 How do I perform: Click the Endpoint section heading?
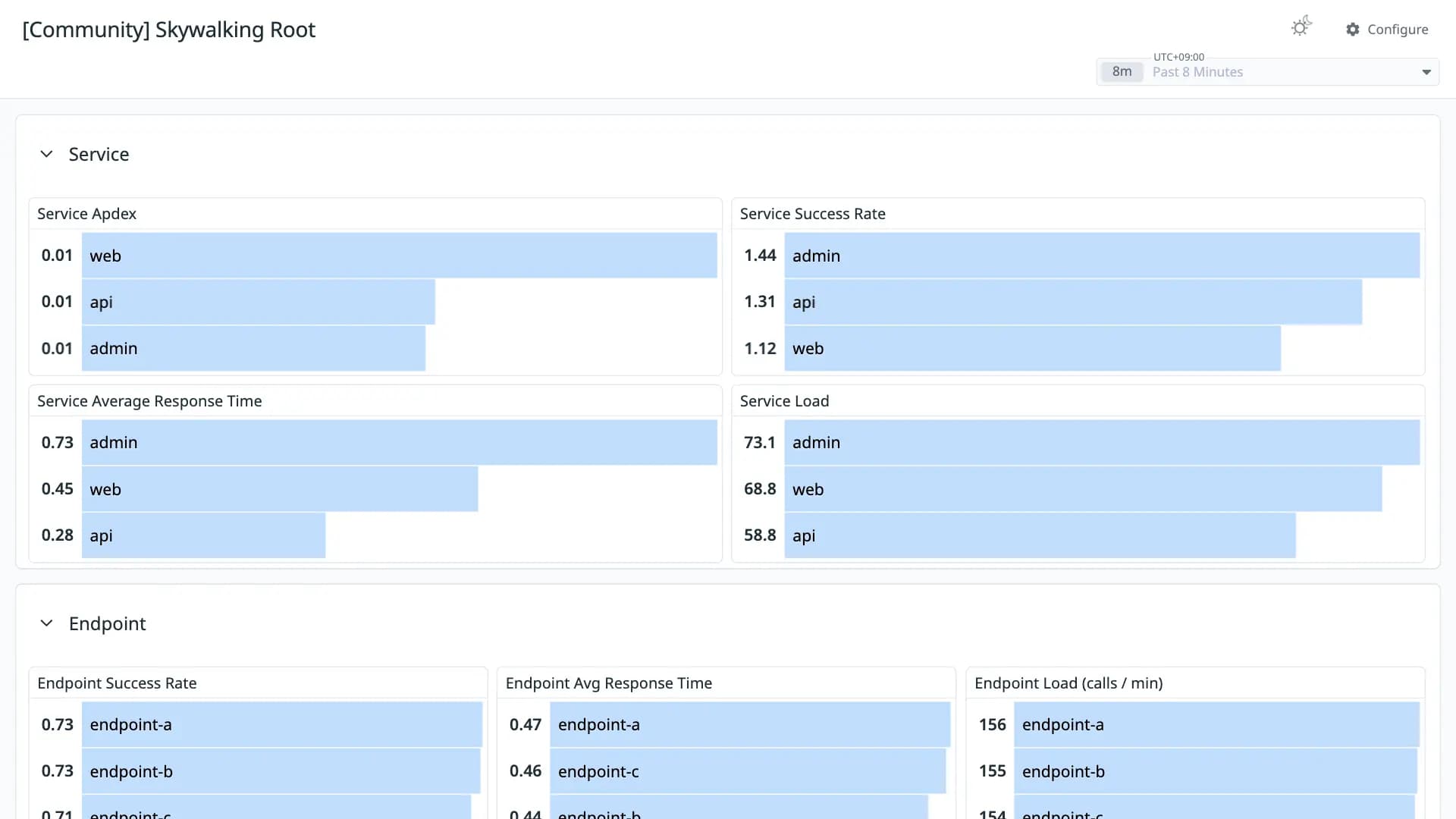tap(107, 623)
